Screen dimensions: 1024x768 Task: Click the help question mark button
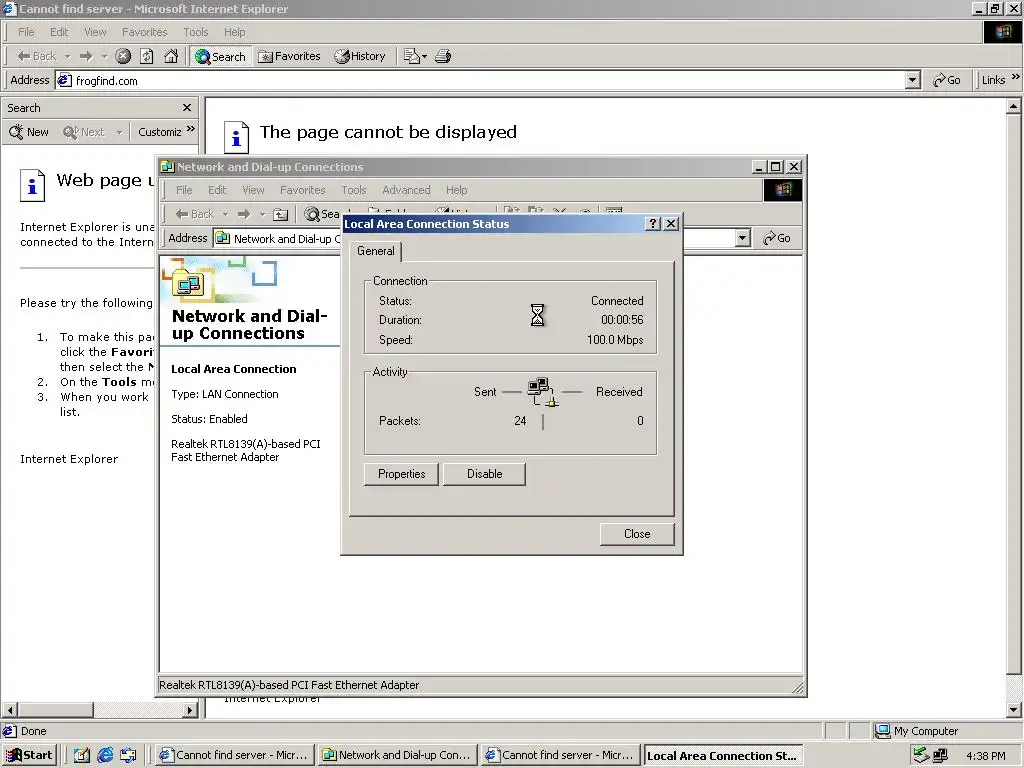click(x=652, y=224)
